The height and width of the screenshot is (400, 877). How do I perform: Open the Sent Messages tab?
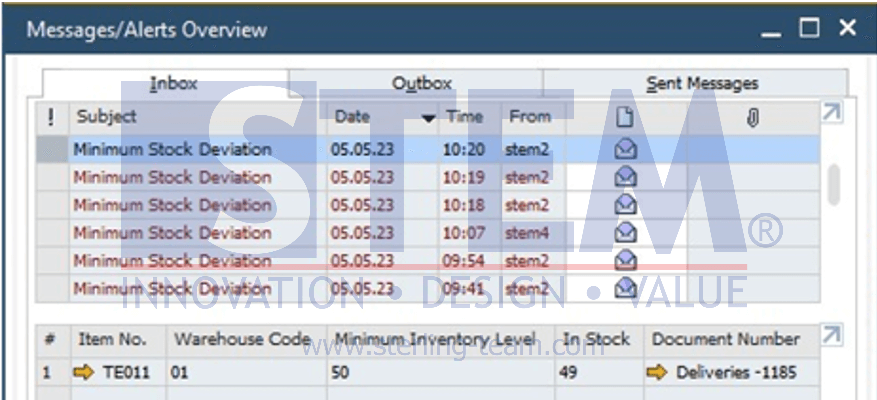click(696, 84)
